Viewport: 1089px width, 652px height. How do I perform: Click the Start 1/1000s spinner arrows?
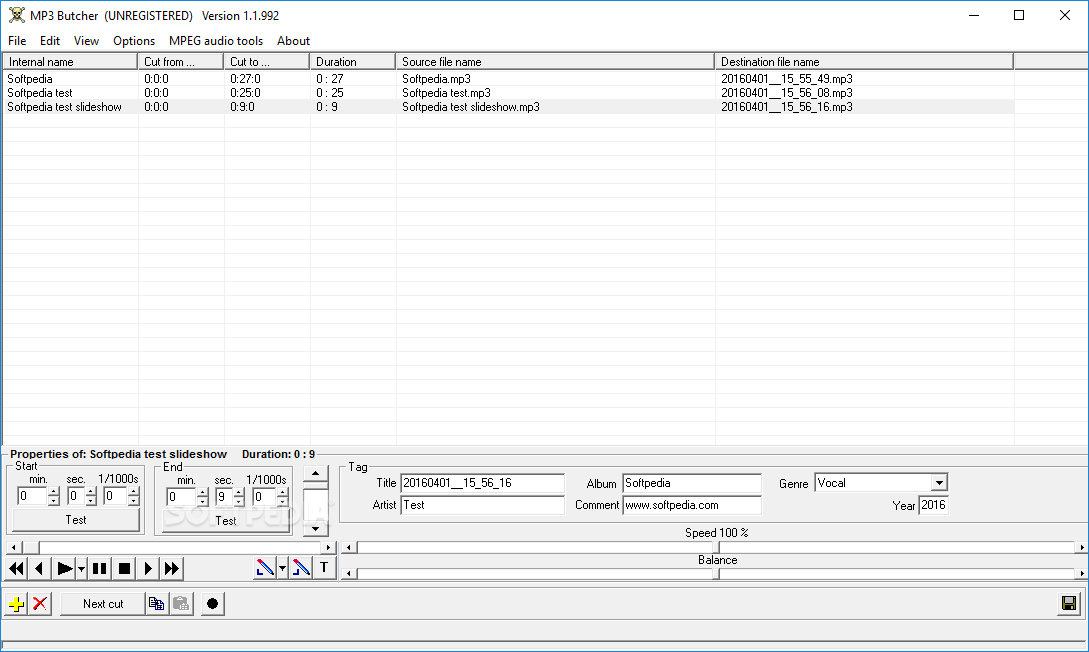point(133,496)
